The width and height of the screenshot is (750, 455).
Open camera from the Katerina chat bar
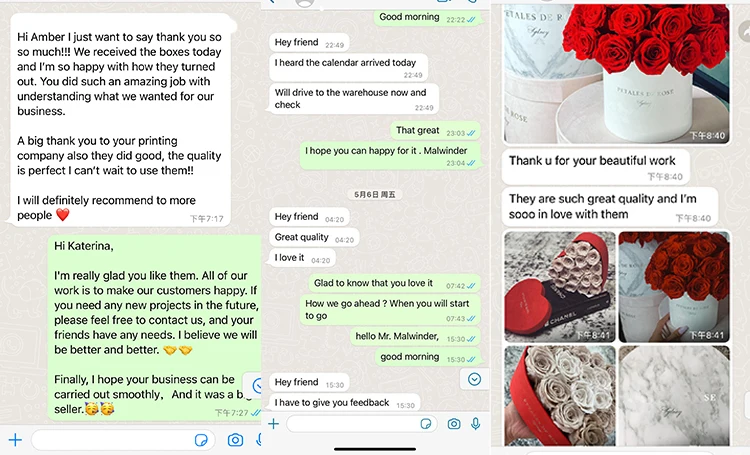tap(235, 440)
